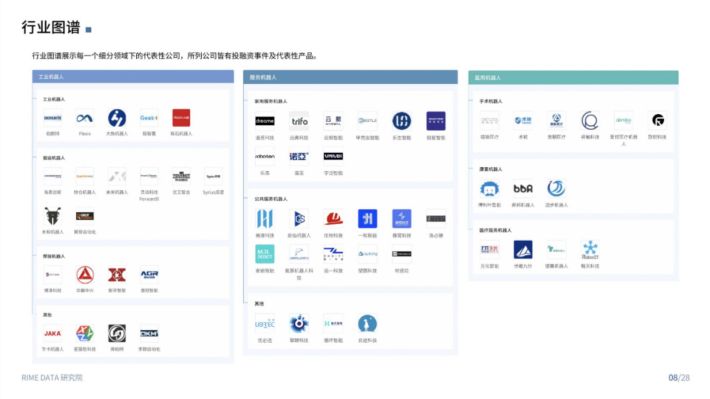Image resolution: width=710 pixels, height=399 pixels.
Task: Select the blue robot face logo
Action: 489,188
